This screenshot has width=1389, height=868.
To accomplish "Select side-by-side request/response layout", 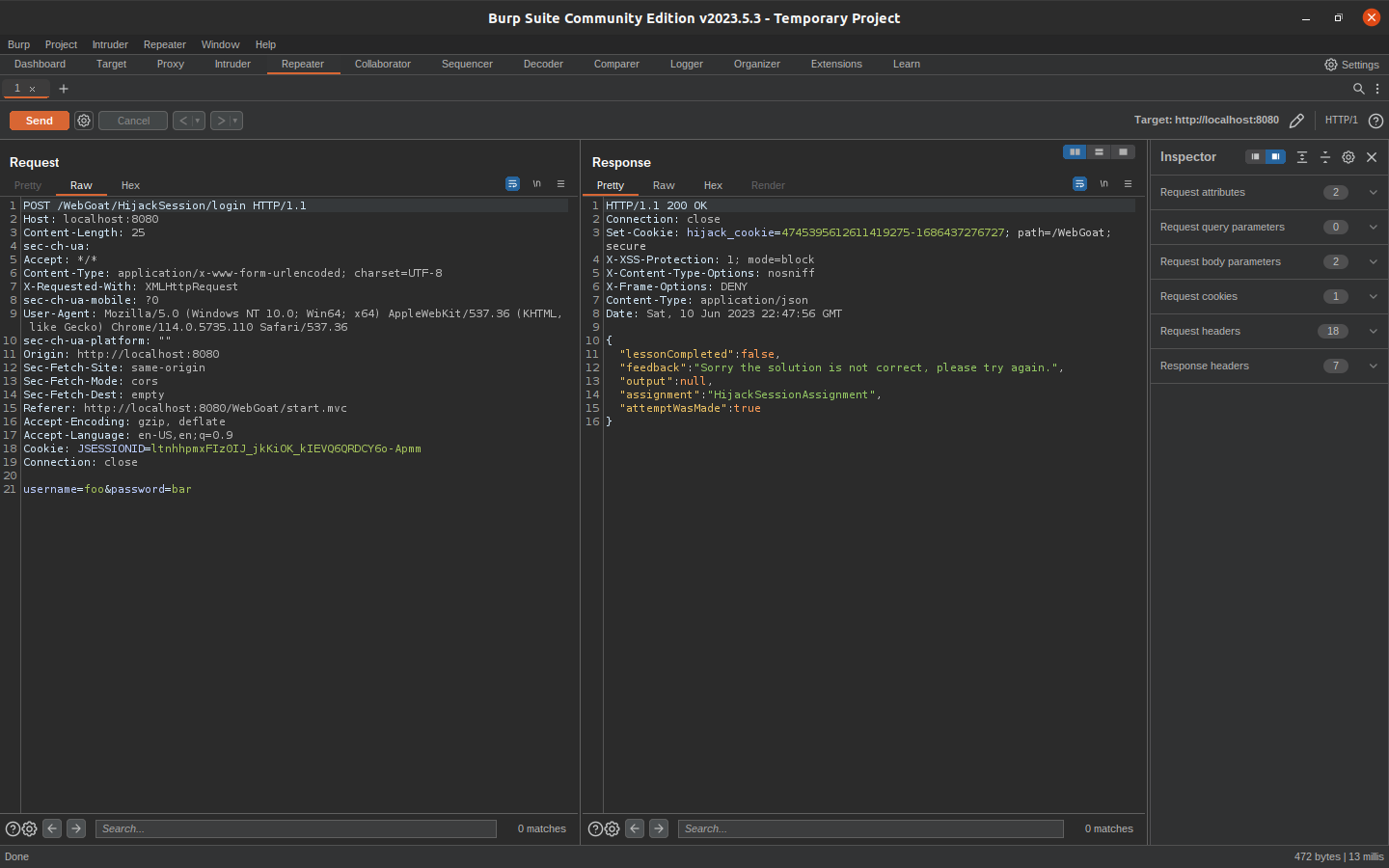I will [x=1075, y=151].
